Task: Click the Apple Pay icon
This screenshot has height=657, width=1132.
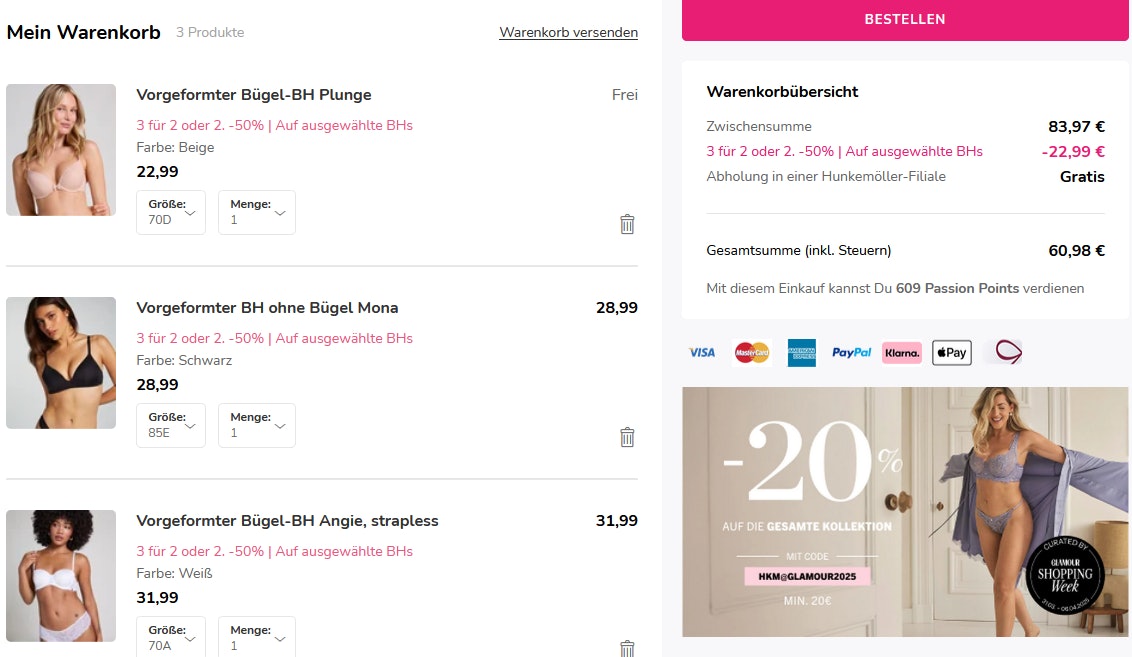Action: (952, 352)
